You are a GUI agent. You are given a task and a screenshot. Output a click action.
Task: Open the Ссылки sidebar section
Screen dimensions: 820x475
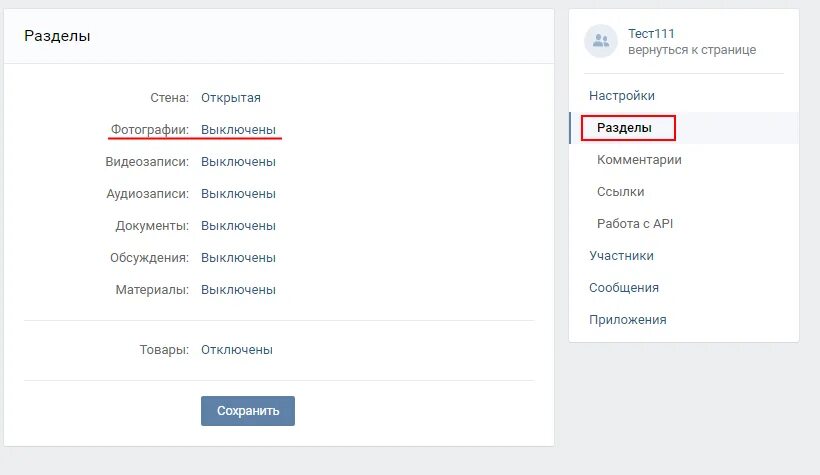point(620,192)
